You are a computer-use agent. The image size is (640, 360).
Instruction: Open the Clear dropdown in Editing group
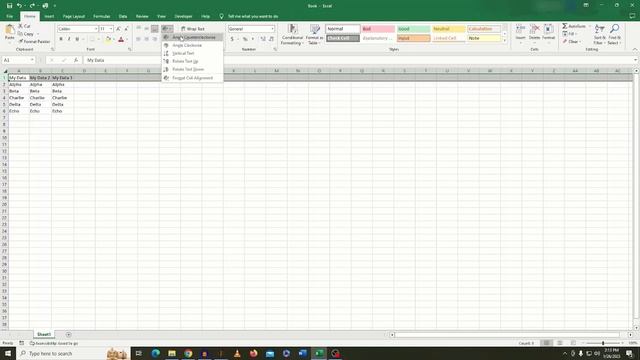[x=571, y=42]
